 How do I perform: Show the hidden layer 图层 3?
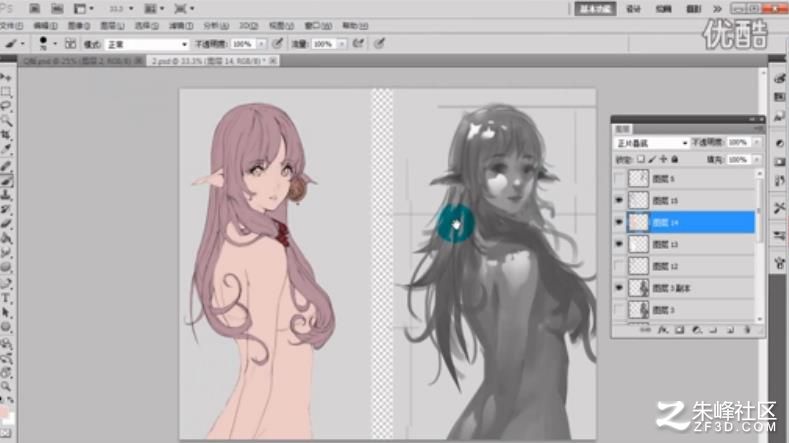[x=619, y=310]
